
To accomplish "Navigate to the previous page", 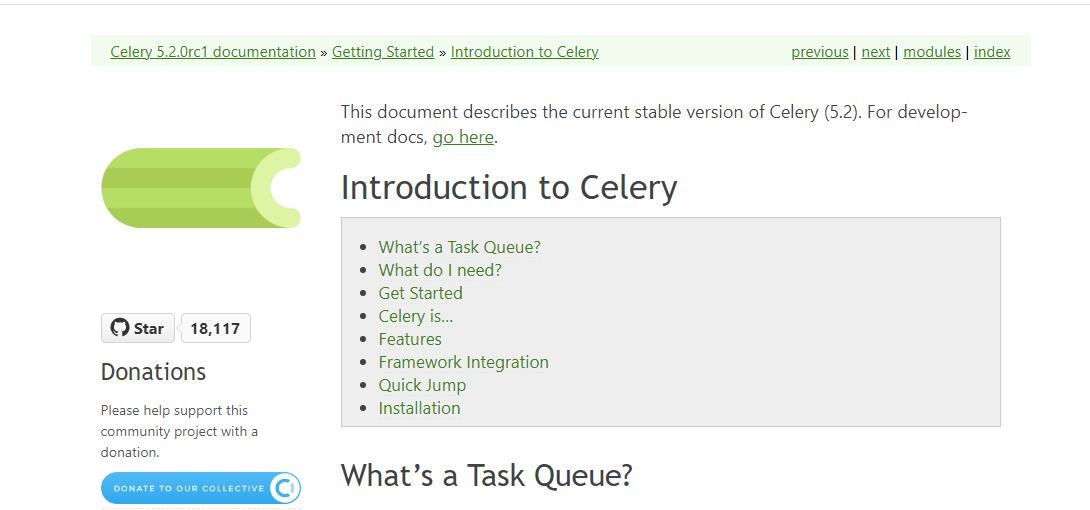I will pos(819,52).
